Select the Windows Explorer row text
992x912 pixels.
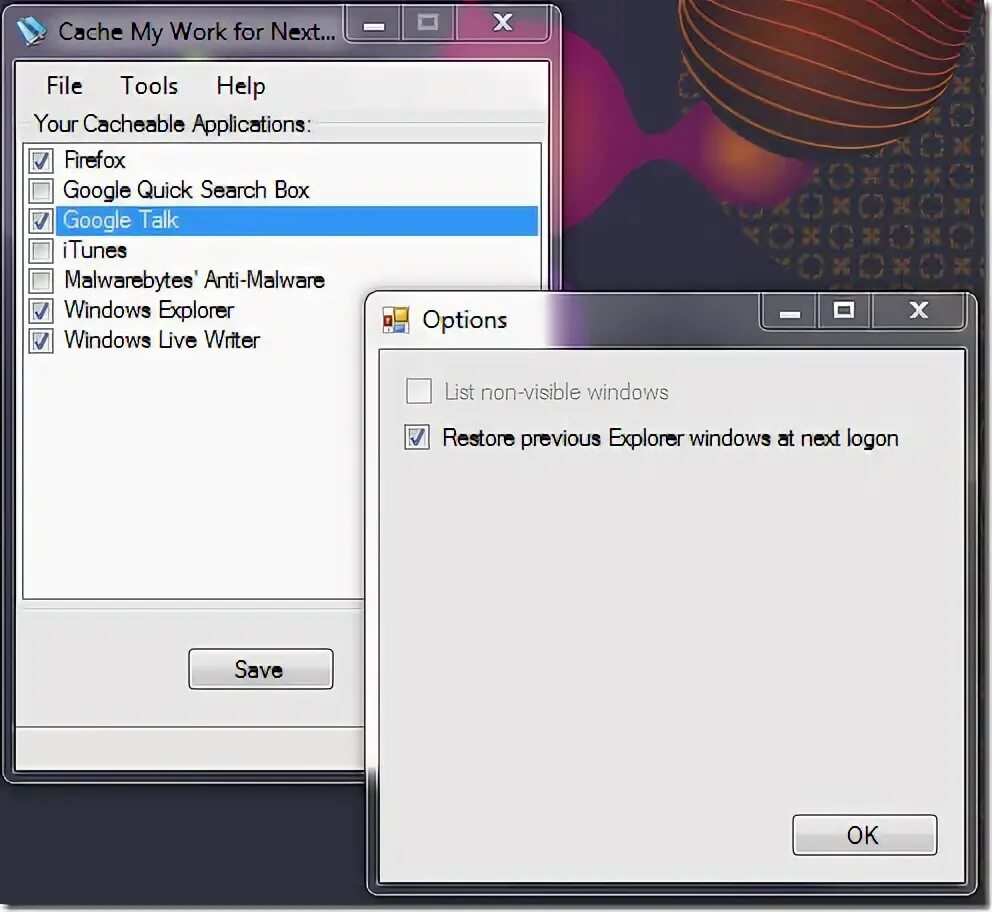(149, 310)
